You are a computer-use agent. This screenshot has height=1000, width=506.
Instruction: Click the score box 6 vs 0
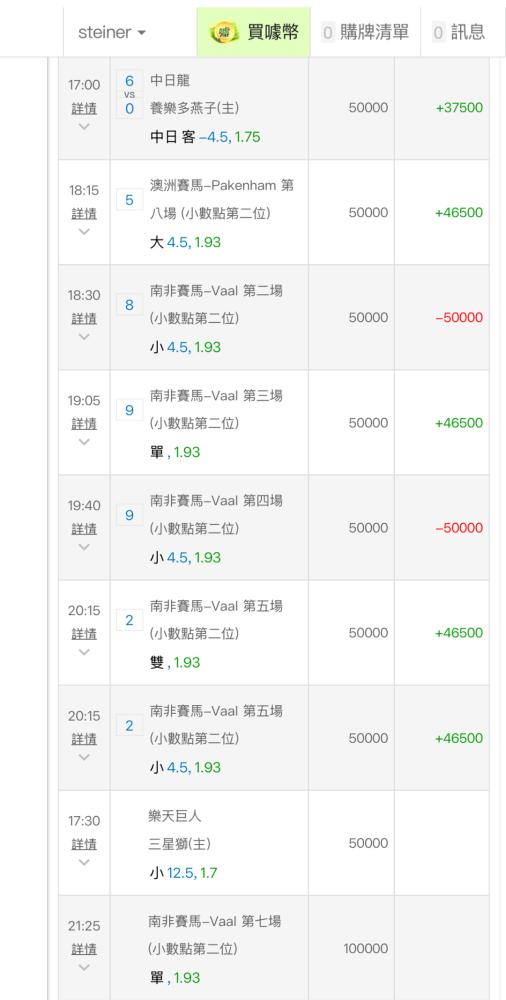coord(130,94)
